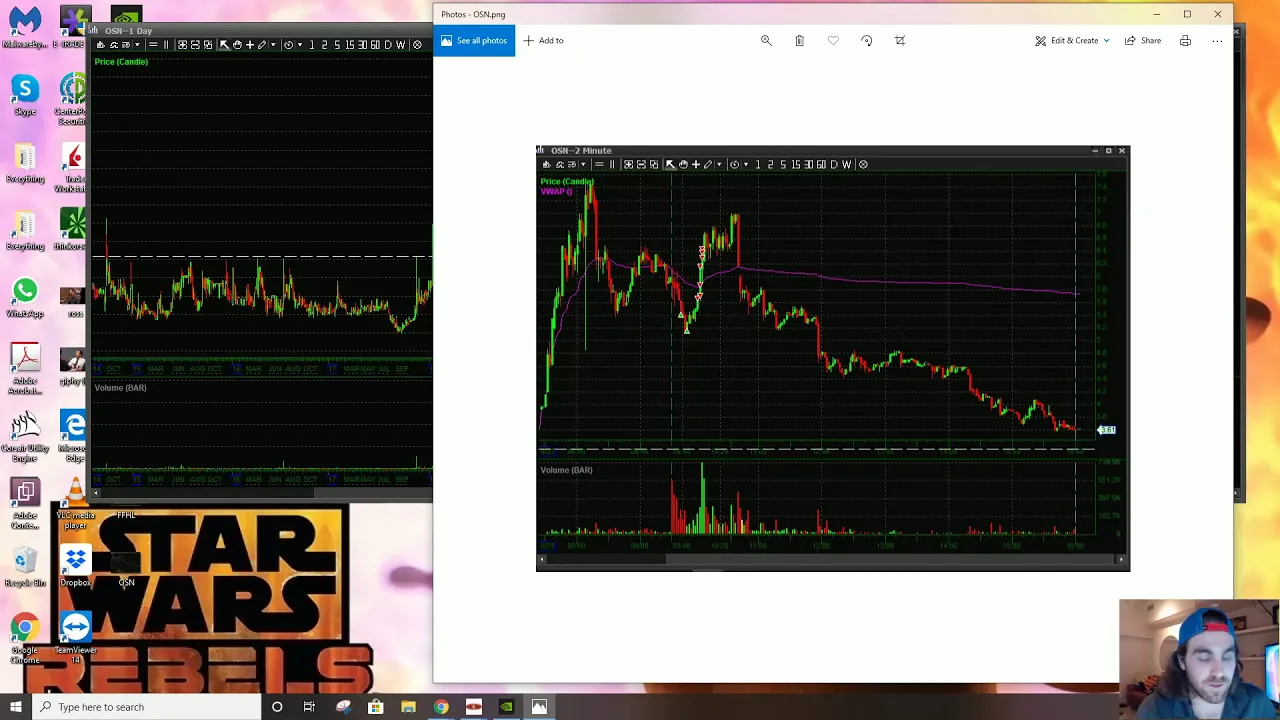
Task: Click first chart-style icon in OSN 1 Day toolbar
Action: tap(100, 45)
